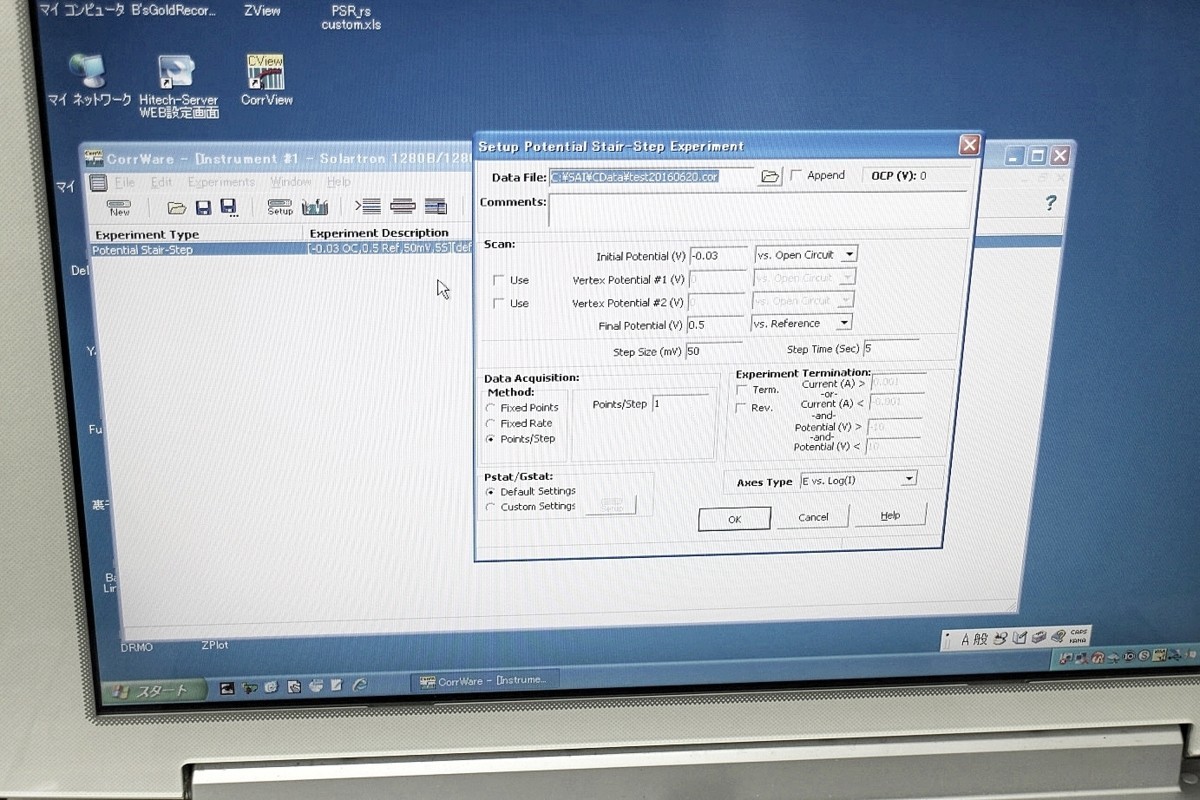
Task: Click the stacked bars icon in CorrWare toolbar
Action: pyautogui.click(x=403, y=206)
